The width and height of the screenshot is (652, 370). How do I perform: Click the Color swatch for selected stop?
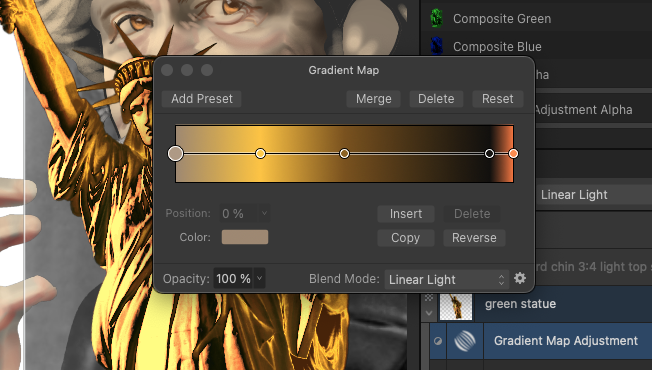[245, 237]
